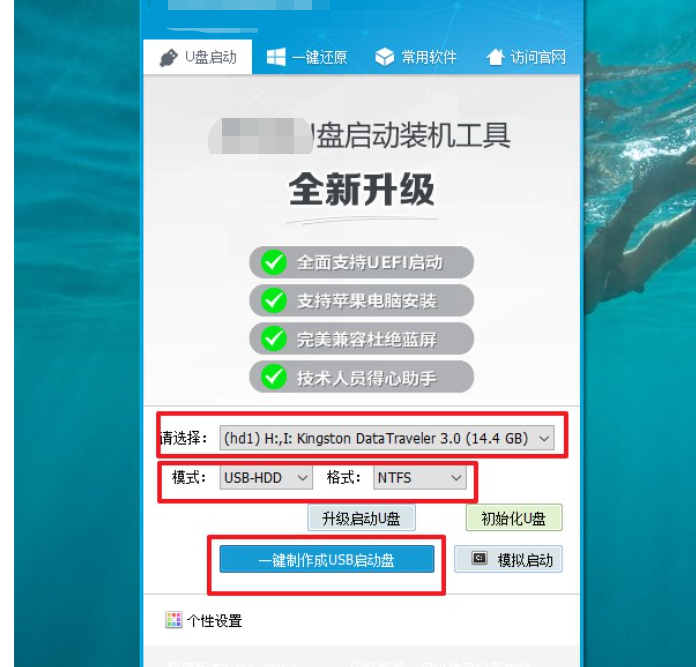Click the green checkmark beside 支持苹果电脑安装
This screenshot has height=667, width=696.
(273, 300)
